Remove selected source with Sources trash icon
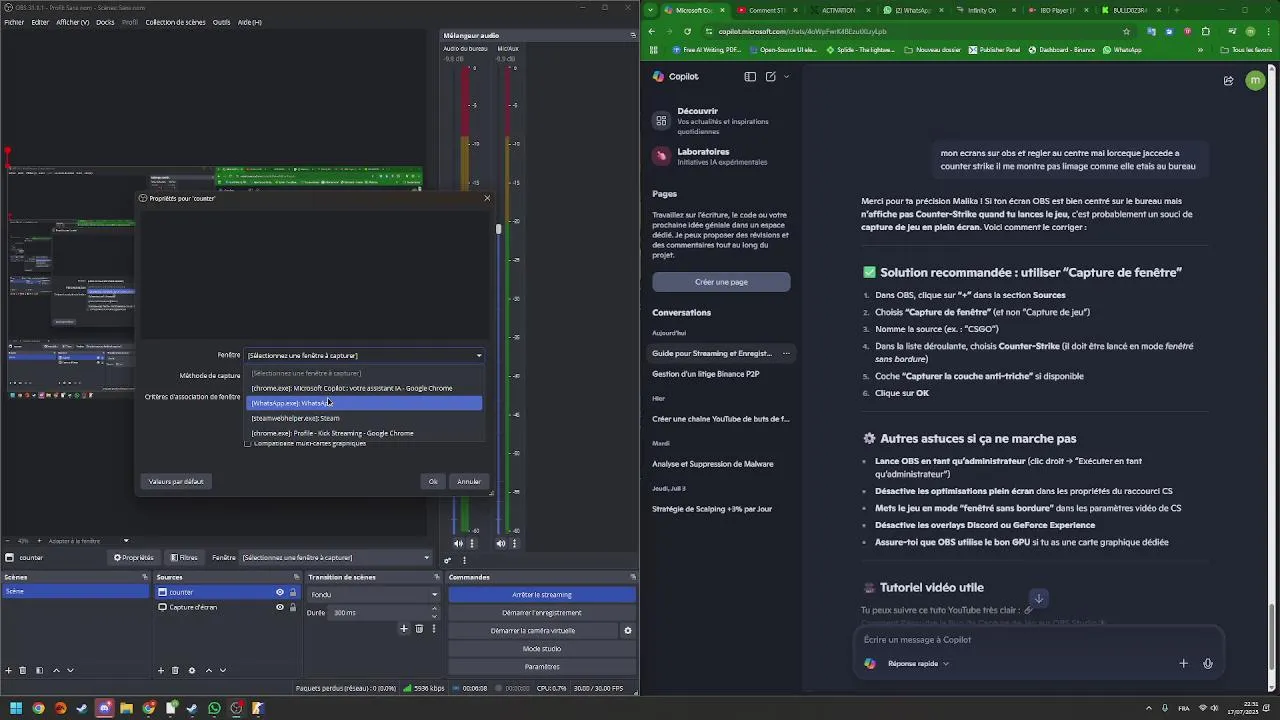Screen dimensions: 1280x720 [175, 670]
